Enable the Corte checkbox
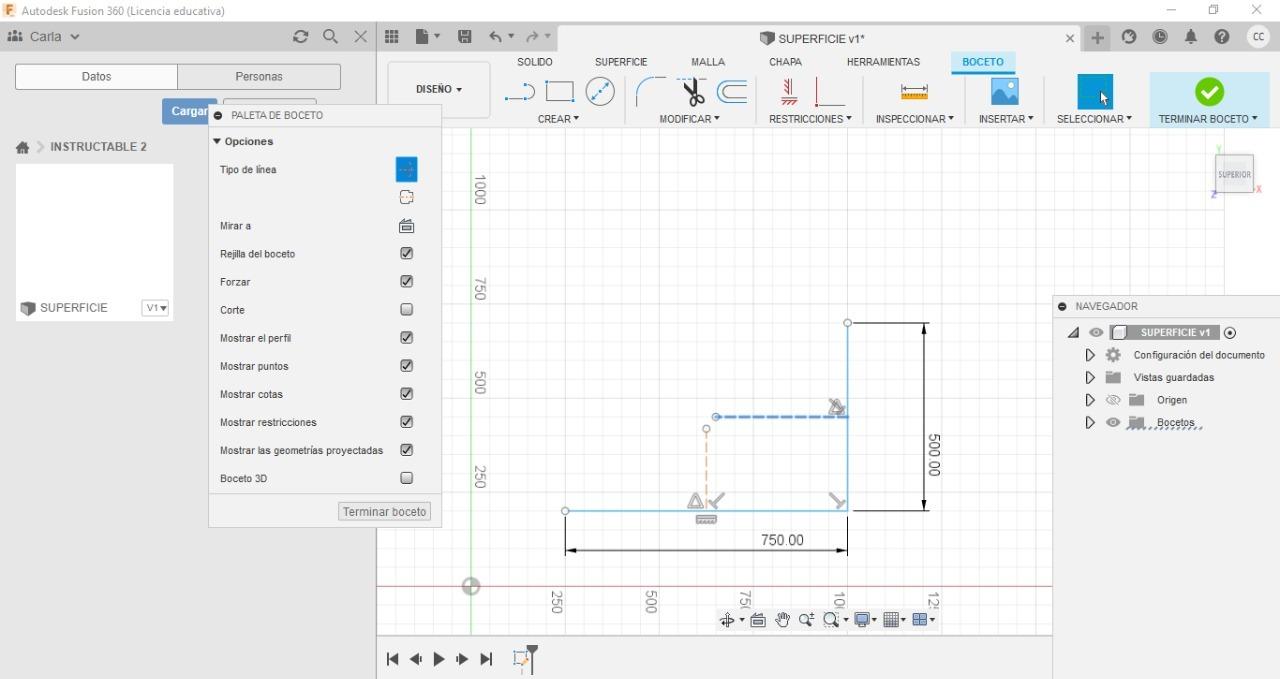The height and width of the screenshot is (679, 1280). coord(407,310)
